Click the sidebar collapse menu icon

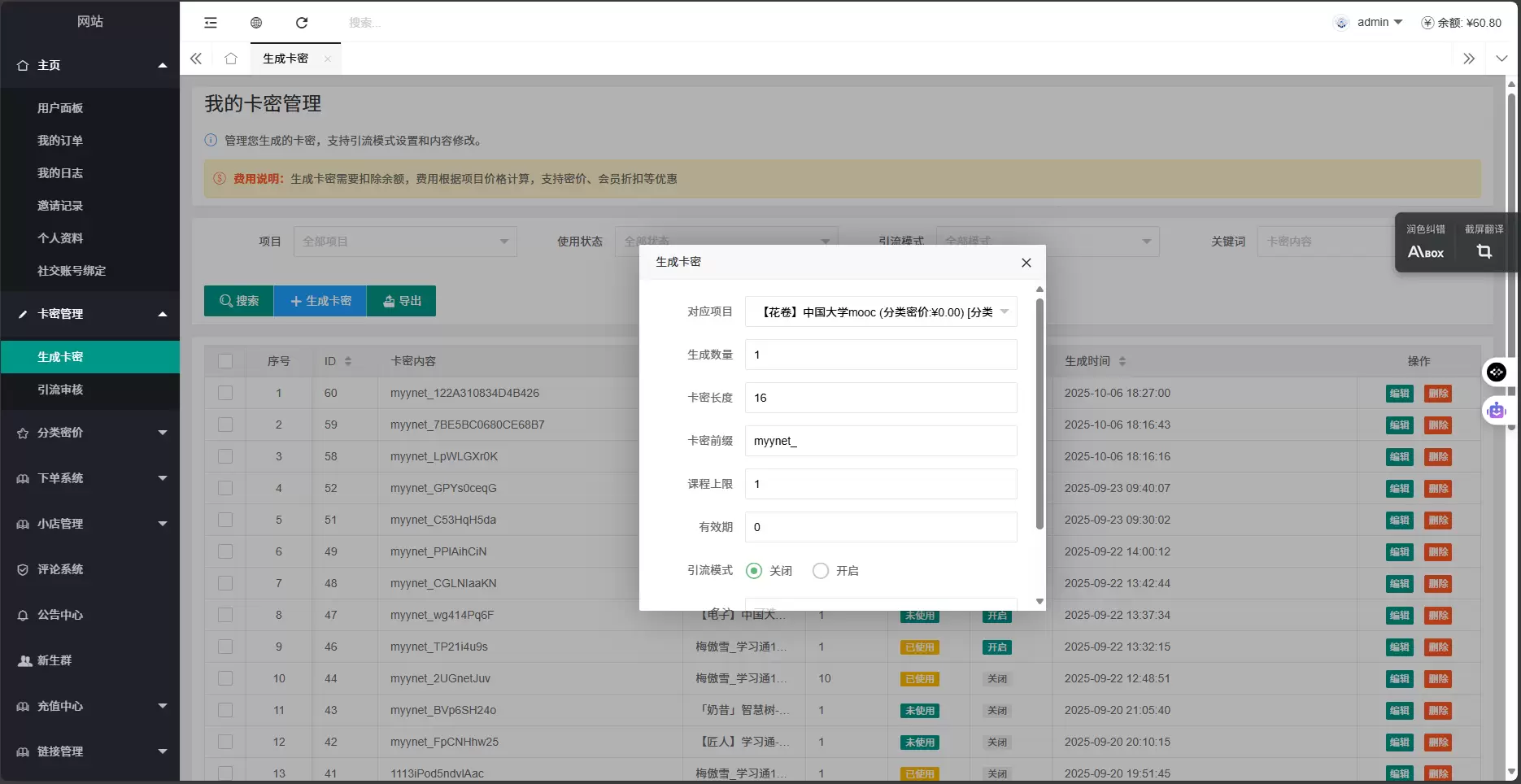(x=211, y=23)
